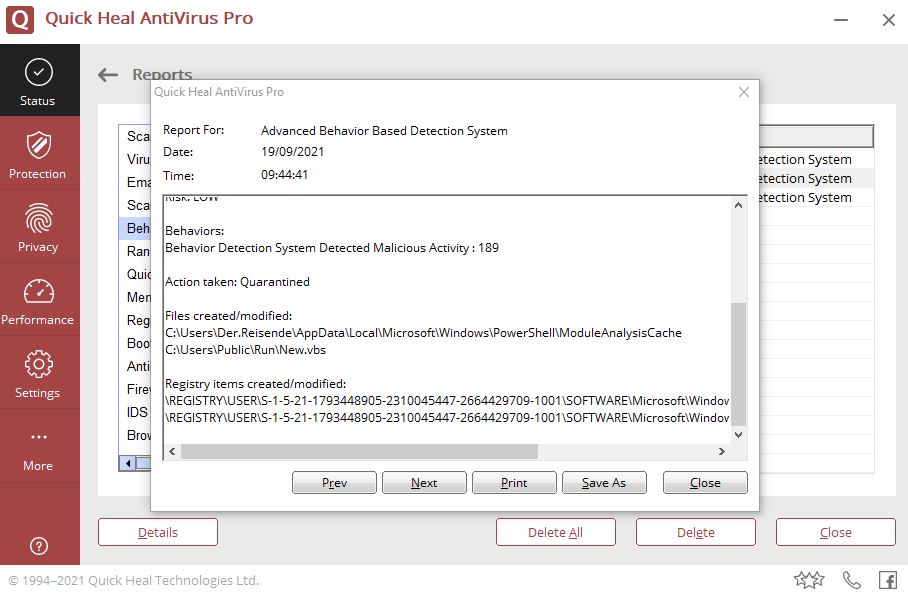The width and height of the screenshot is (908, 593).
Task: Click report text scroll down arrow
Action: click(x=738, y=434)
